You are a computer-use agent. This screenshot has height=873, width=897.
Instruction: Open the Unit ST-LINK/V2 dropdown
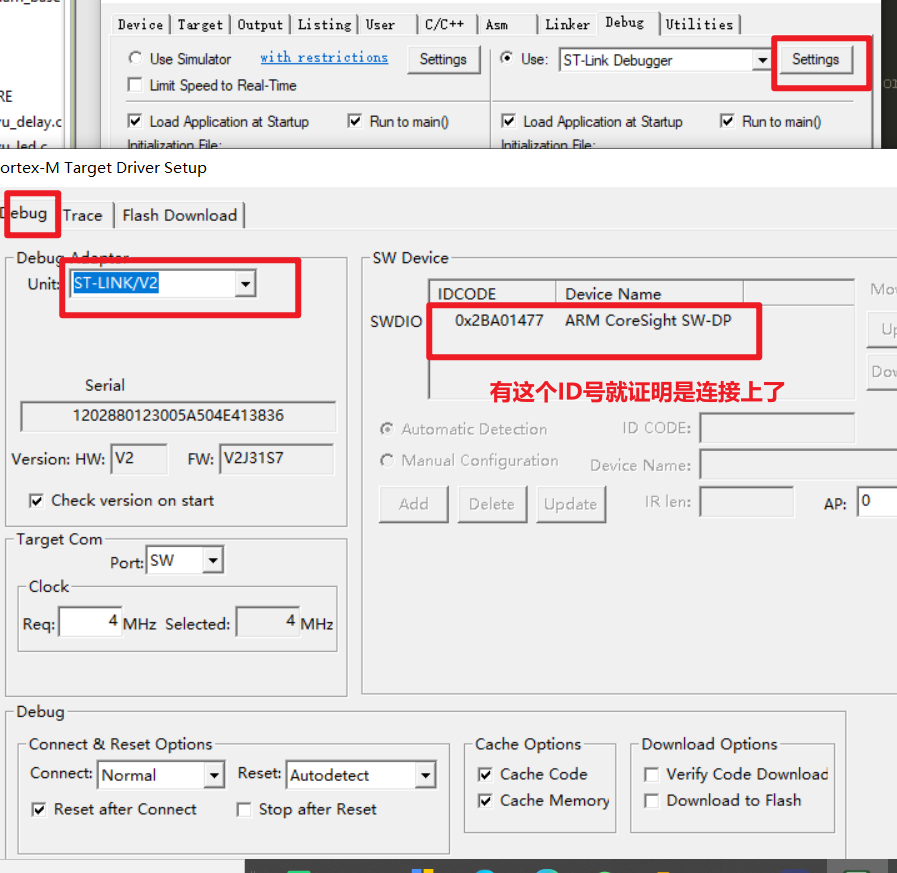click(245, 284)
